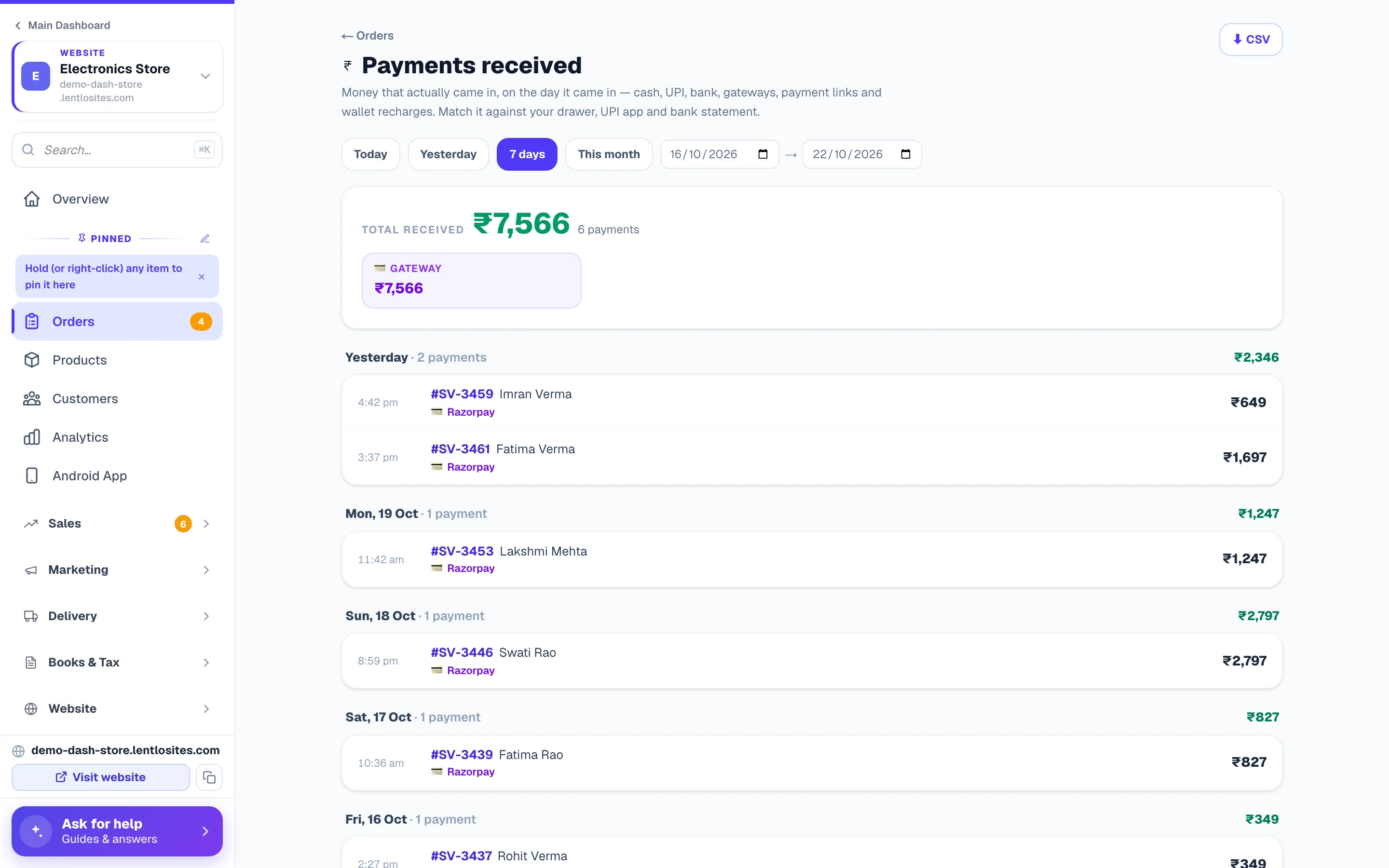Click the sidebar Search field

tap(117, 150)
